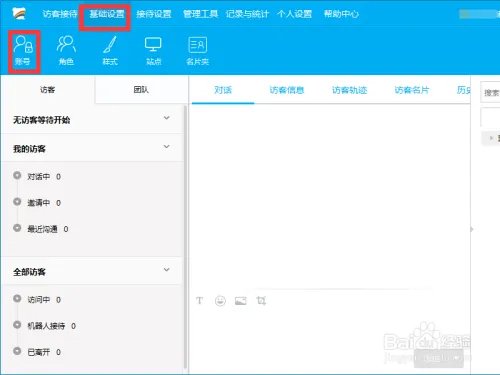Select the 对话 tab
Image resolution: width=500 pixels, height=375 pixels.
click(223, 90)
